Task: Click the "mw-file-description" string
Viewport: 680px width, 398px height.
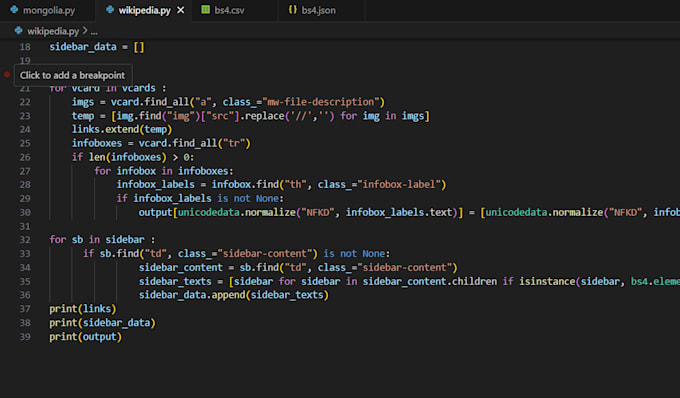Action: pyautogui.click(x=321, y=102)
